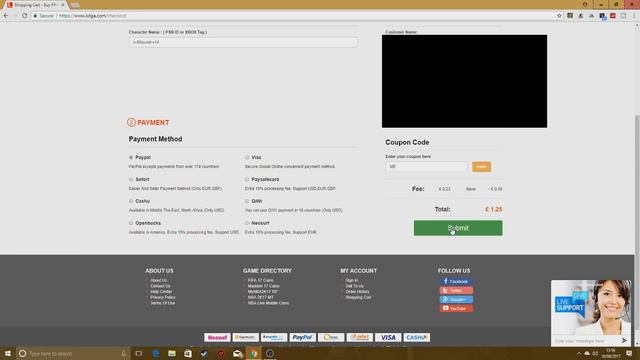Image resolution: width=640 pixels, height=360 pixels.
Task: Open the Sell To Us footer link
Action: 354,286
